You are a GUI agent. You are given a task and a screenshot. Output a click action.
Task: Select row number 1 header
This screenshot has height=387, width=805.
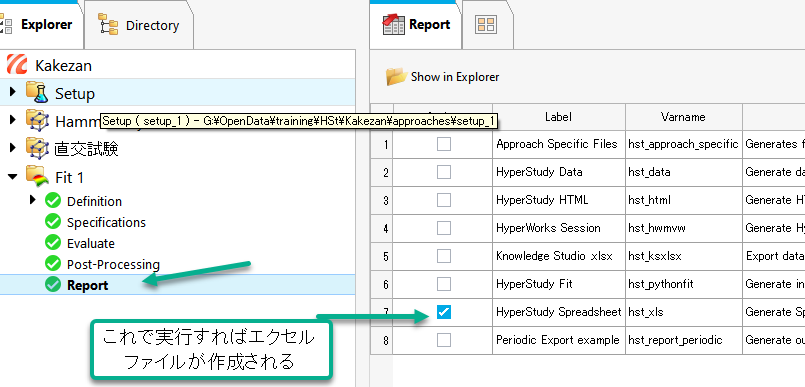pyautogui.click(x=381, y=144)
